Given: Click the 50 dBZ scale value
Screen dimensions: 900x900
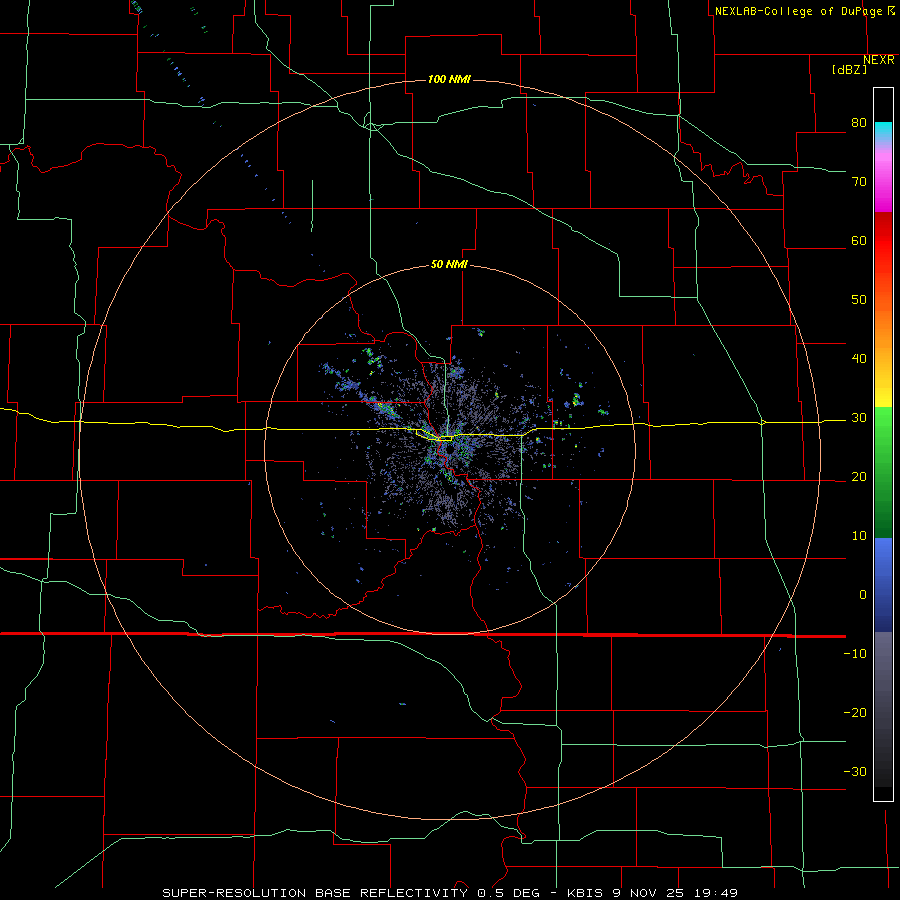Looking at the screenshot, I should [859, 300].
